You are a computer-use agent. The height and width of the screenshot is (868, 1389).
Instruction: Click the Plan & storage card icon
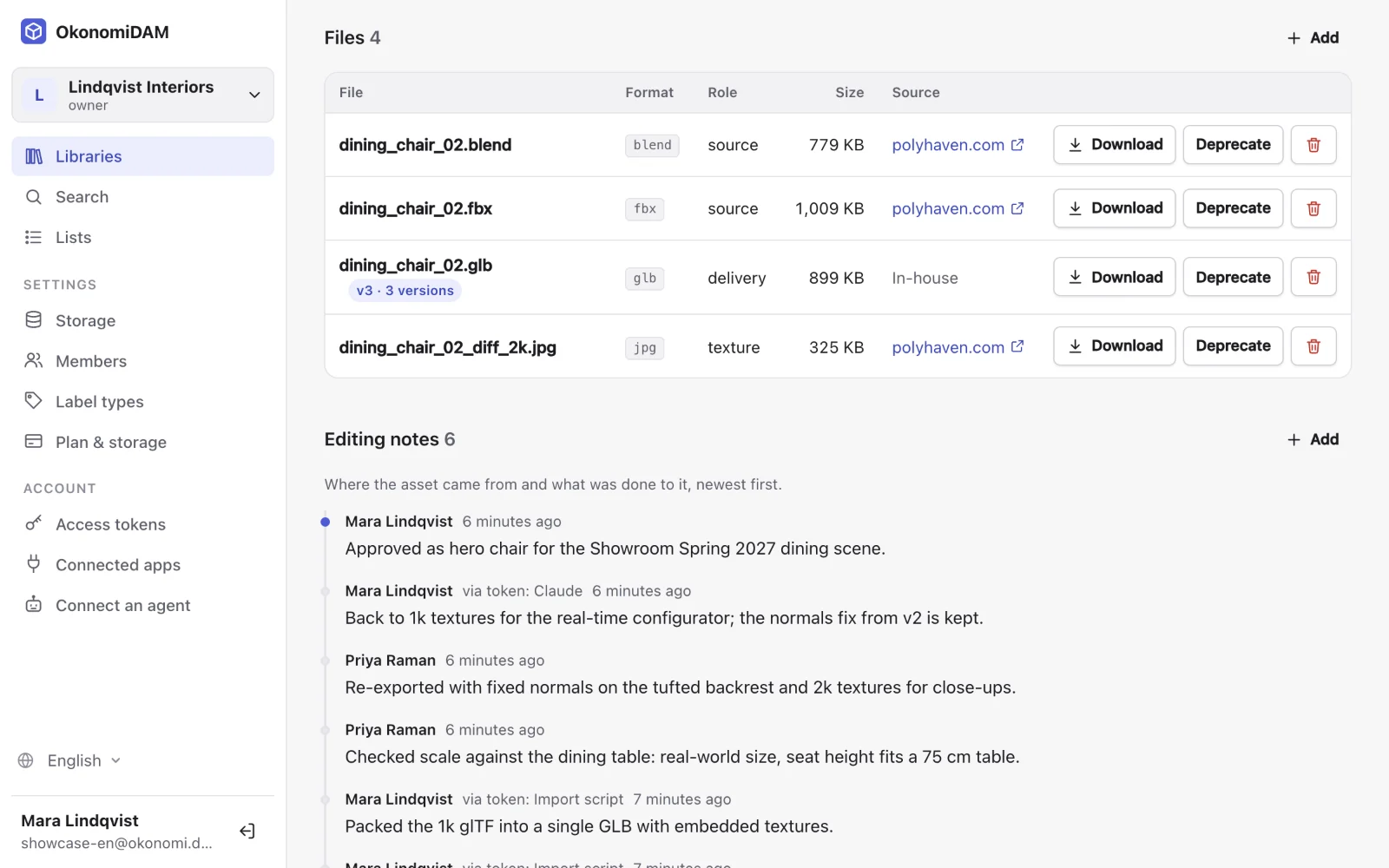(34, 442)
